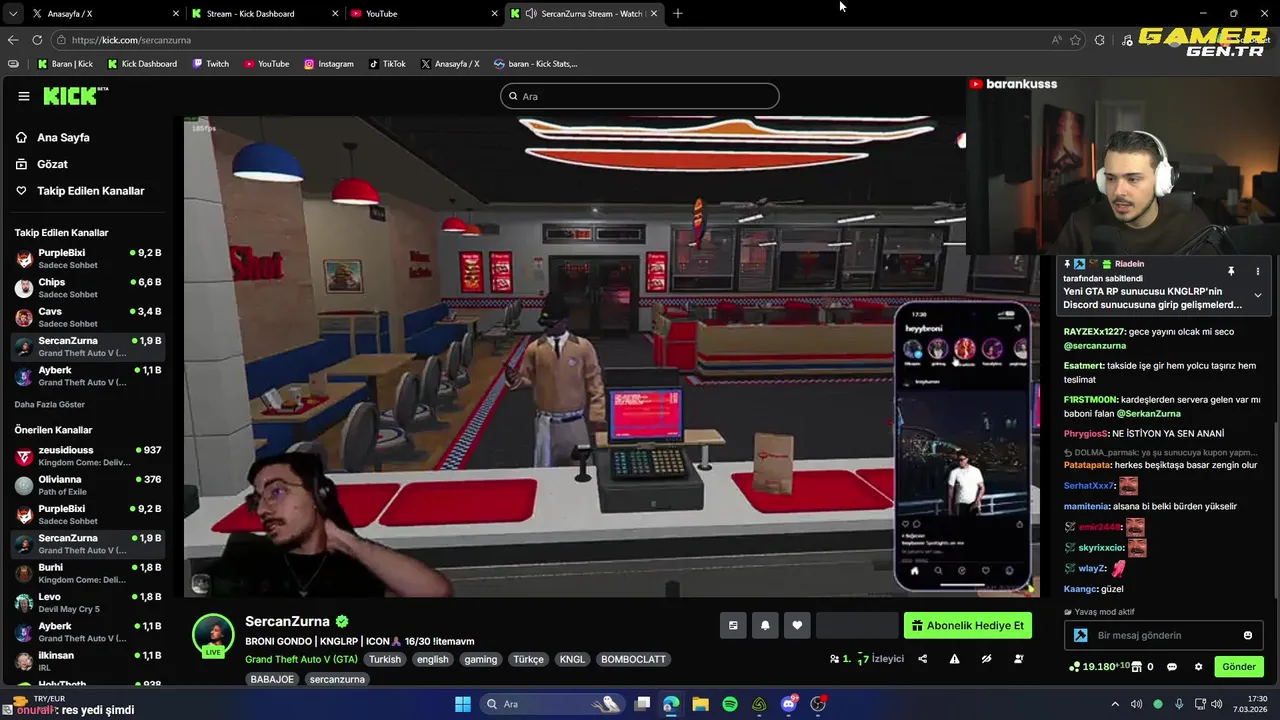Select the Türkçe tag
The height and width of the screenshot is (720, 1280).
click(528, 659)
